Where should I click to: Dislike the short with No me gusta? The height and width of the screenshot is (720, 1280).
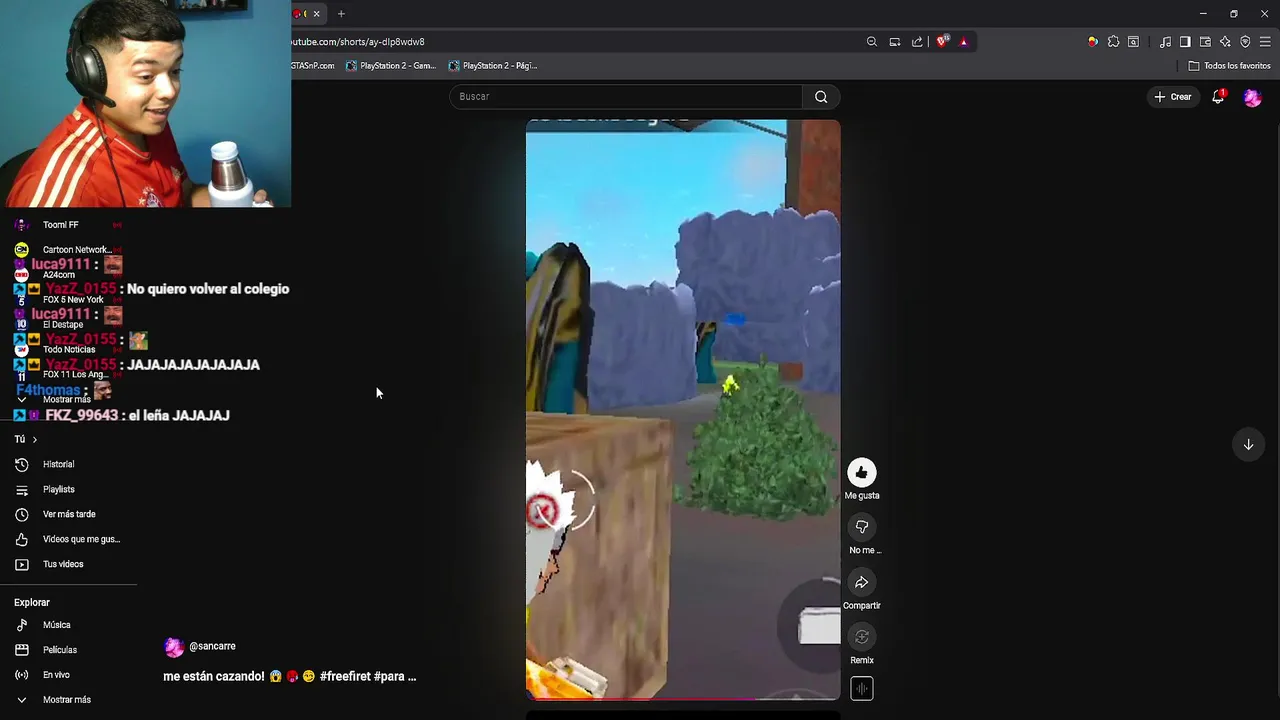pos(861,527)
